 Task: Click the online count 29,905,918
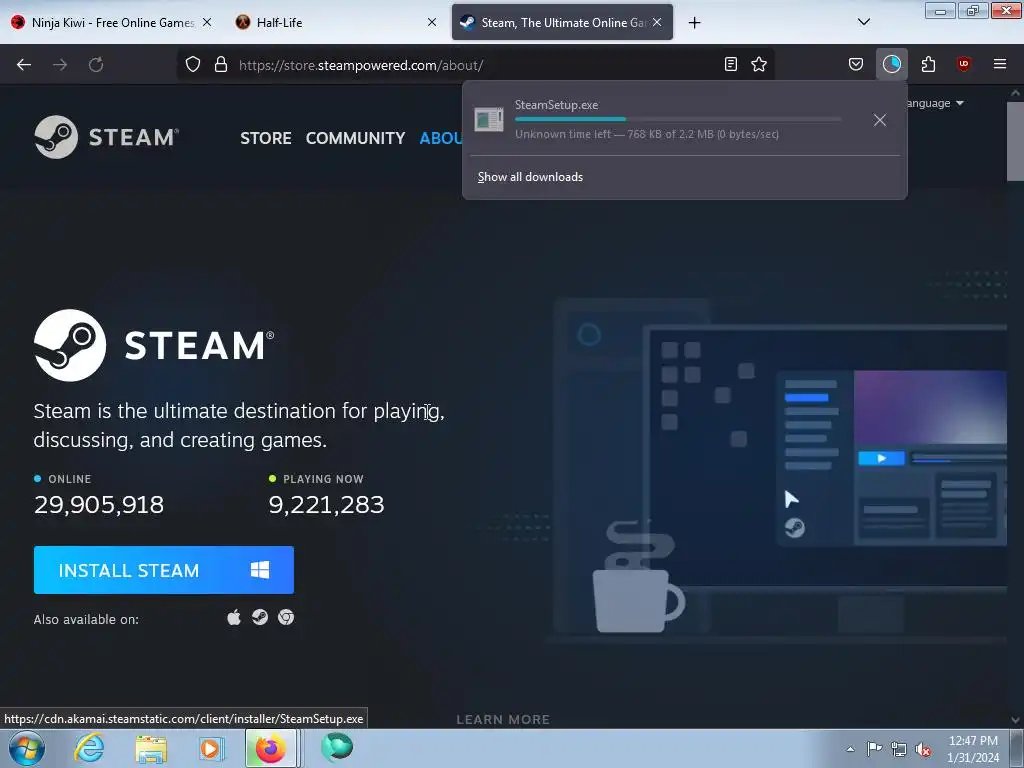pyautogui.click(x=99, y=504)
